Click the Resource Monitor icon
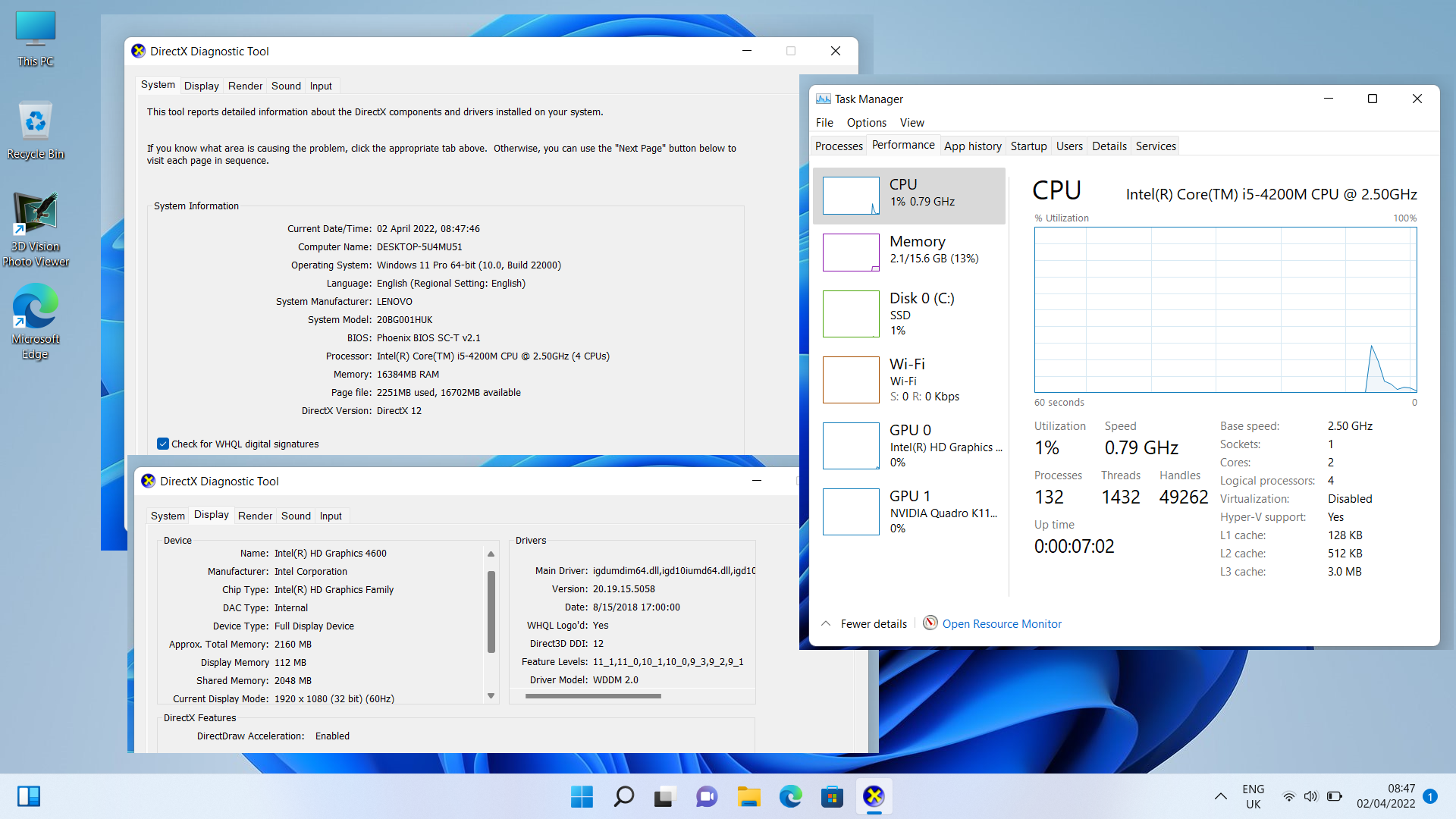Viewport: 1456px width, 819px height. [x=930, y=623]
